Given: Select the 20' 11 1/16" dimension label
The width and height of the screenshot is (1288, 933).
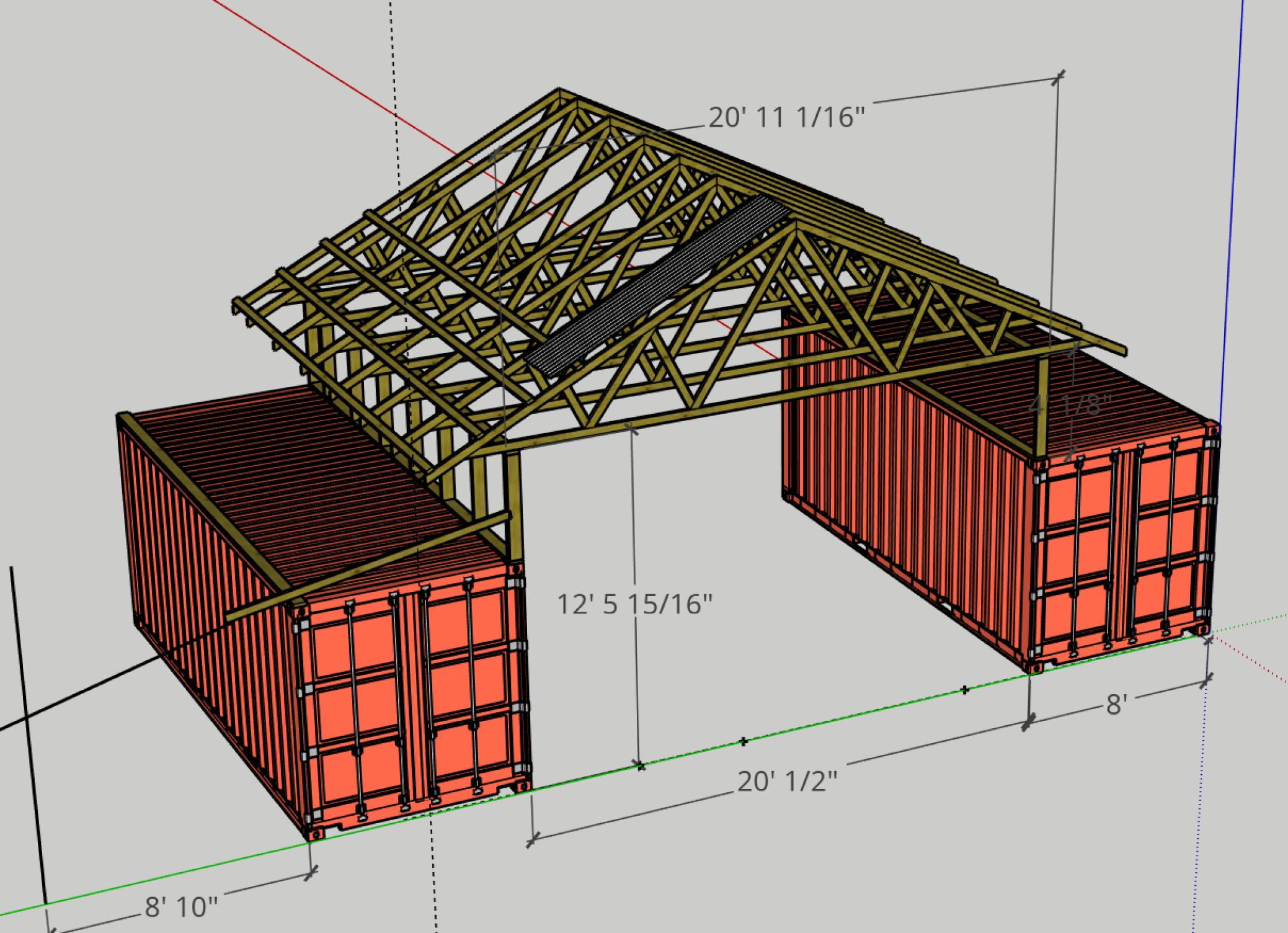Looking at the screenshot, I should click(x=786, y=116).
